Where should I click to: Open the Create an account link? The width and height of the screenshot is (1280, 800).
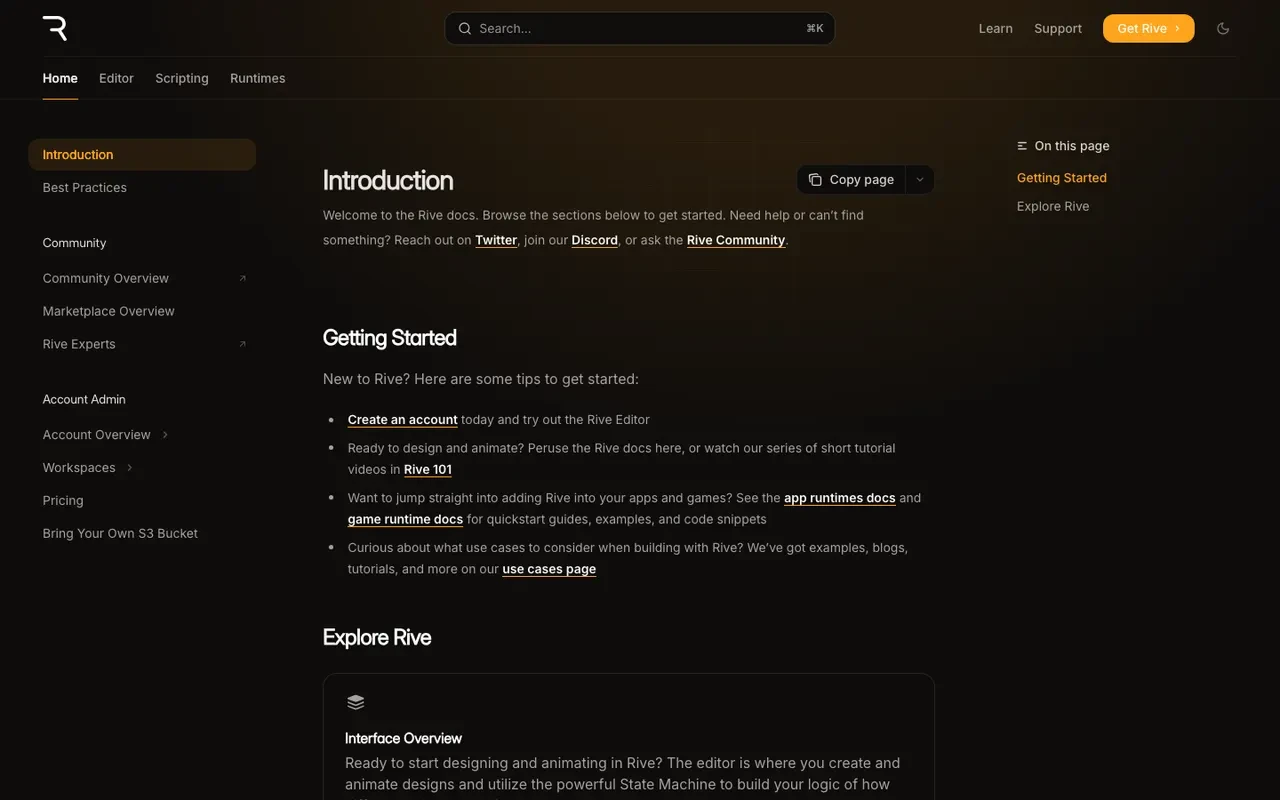pos(403,420)
